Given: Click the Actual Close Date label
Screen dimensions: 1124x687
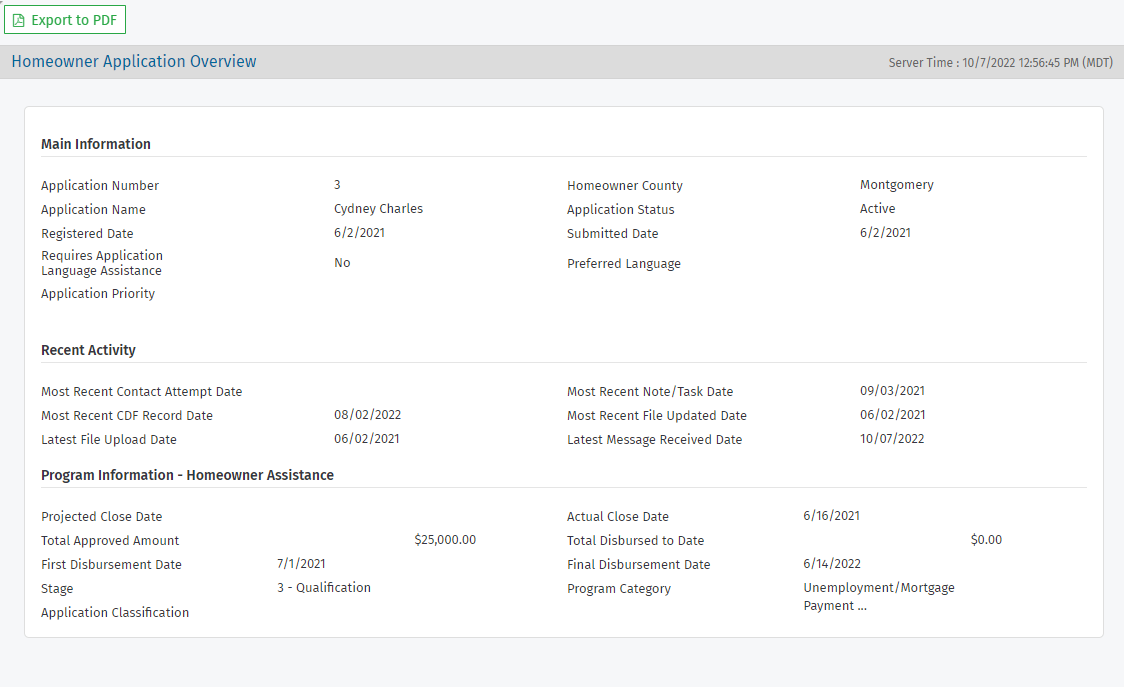Looking at the screenshot, I should tap(618, 517).
